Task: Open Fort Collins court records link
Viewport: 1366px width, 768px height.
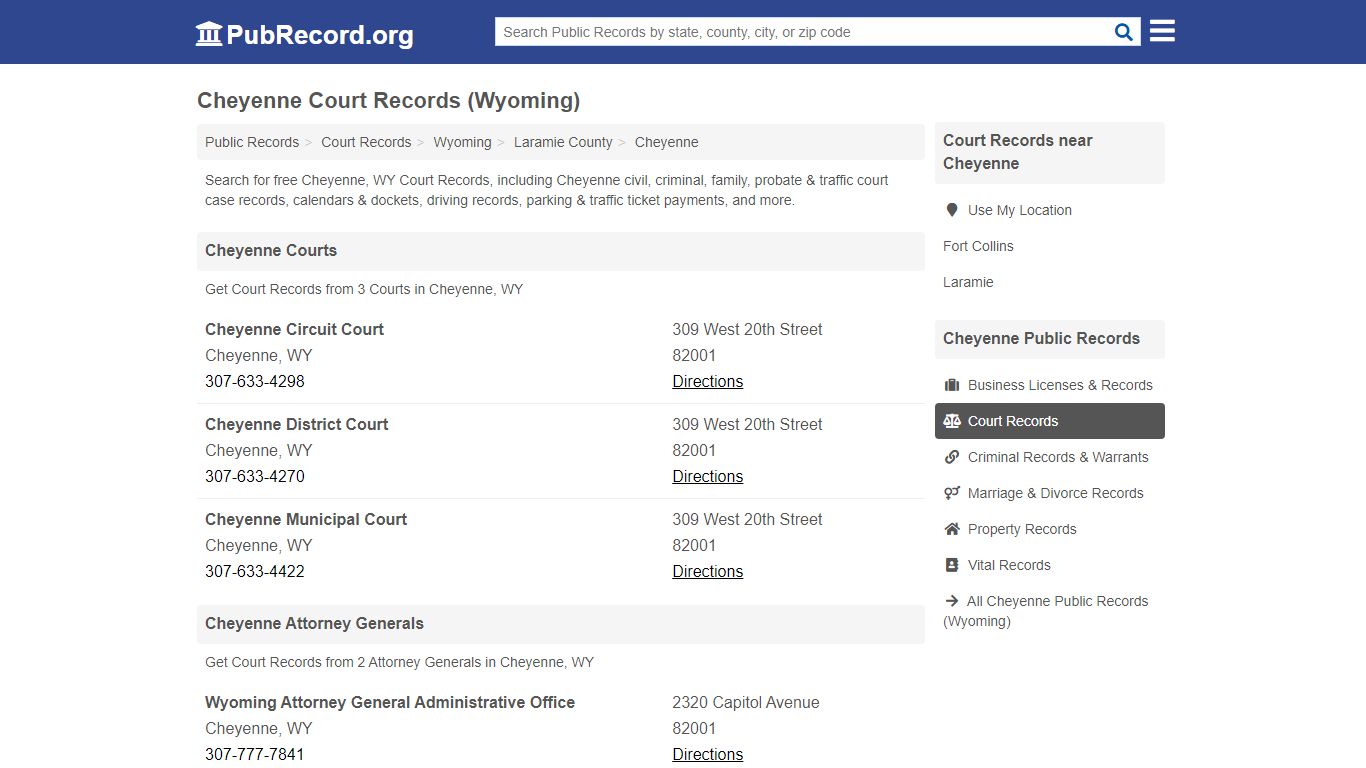Action: pyautogui.click(x=978, y=246)
